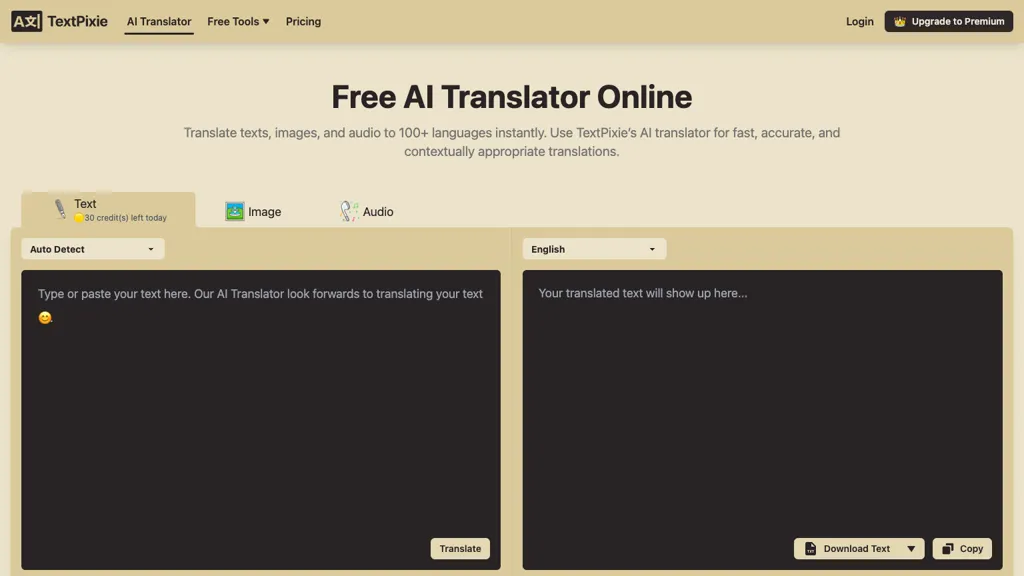The image size is (1024, 576).
Task: Click the pencil icon on the Text tab
Action: [60, 209]
